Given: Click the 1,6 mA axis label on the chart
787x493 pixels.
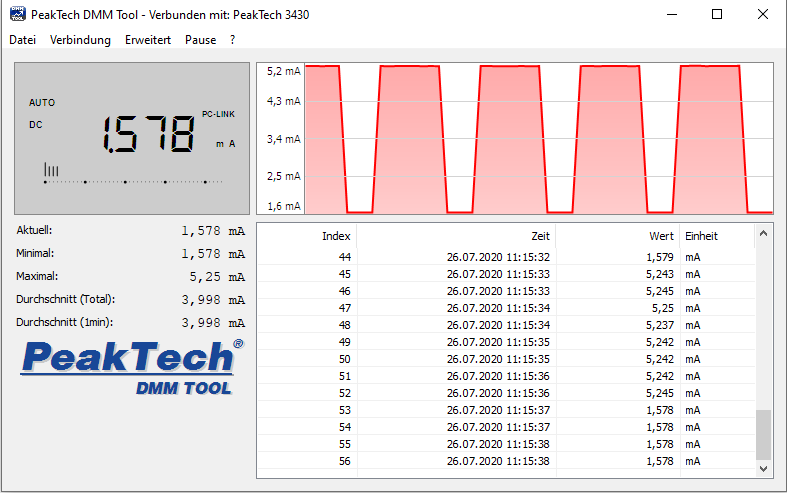Looking at the screenshot, I should 284,206.
